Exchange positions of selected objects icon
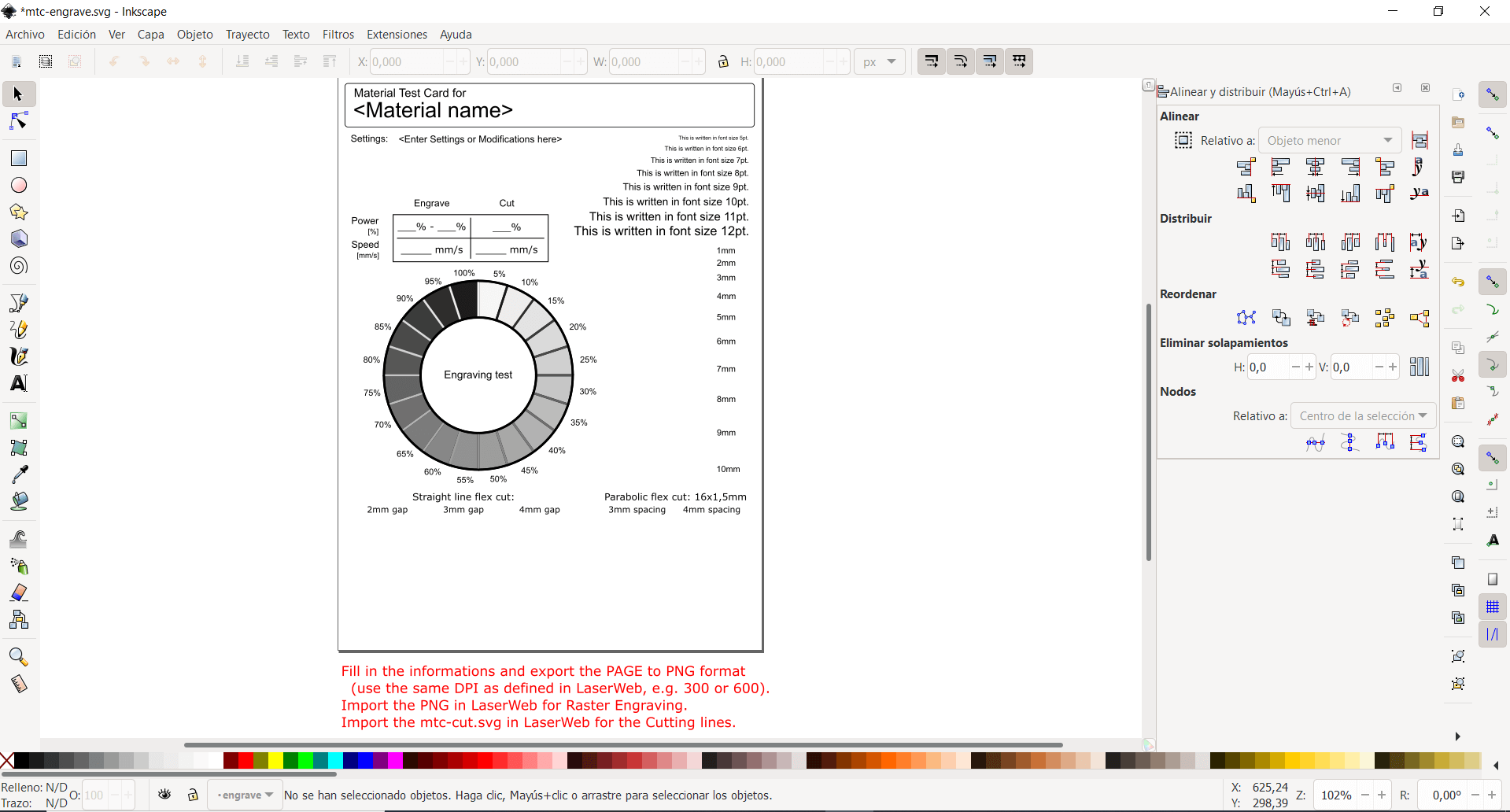Viewport: 1510px width, 812px height. coord(1281,318)
